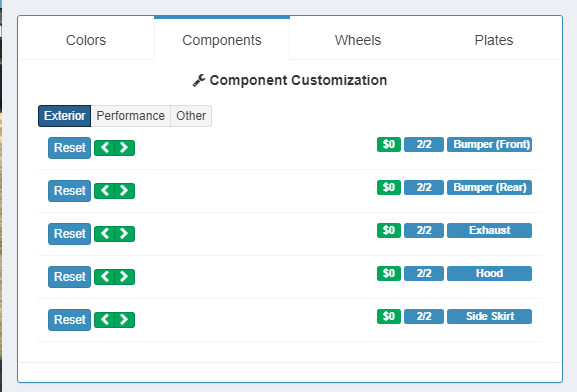577x392 pixels.
Task: Reset the Side Skirt component
Action: point(69,320)
